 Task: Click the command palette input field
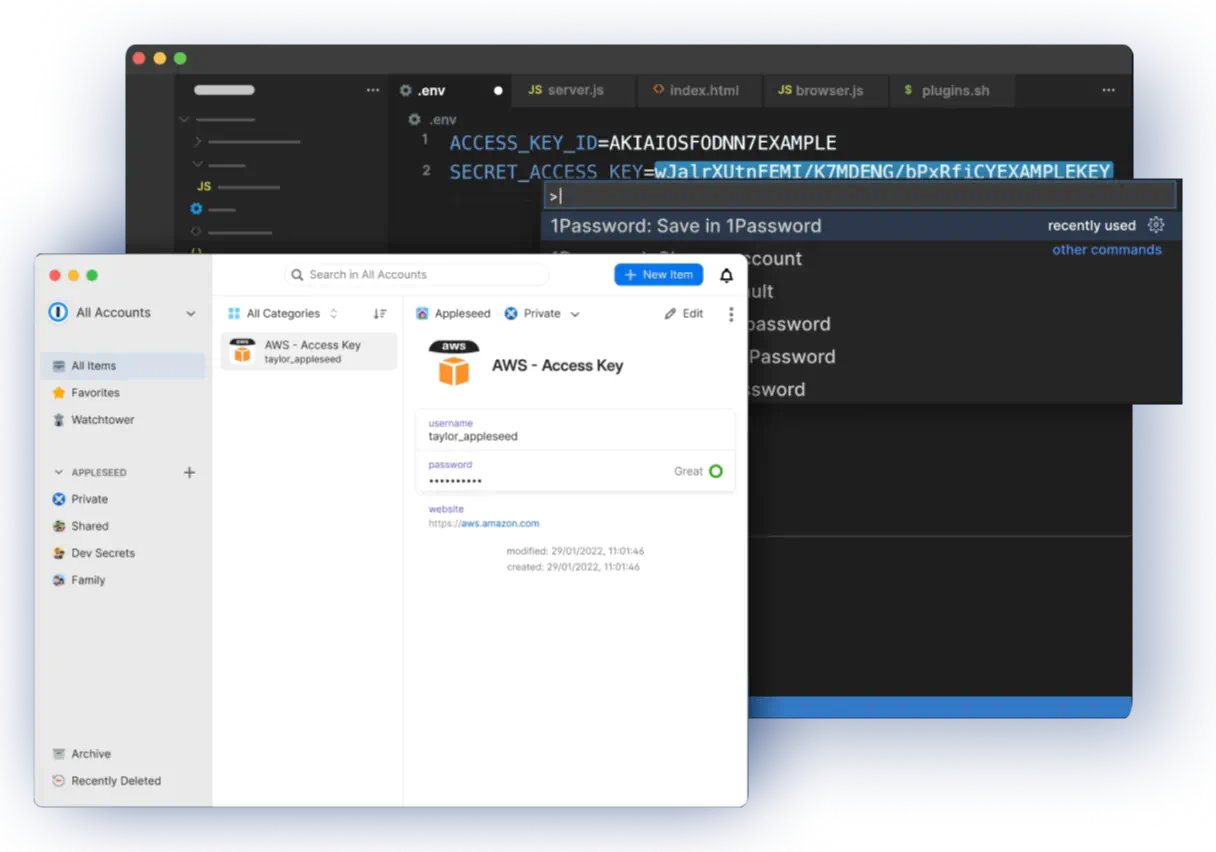point(861,196)
